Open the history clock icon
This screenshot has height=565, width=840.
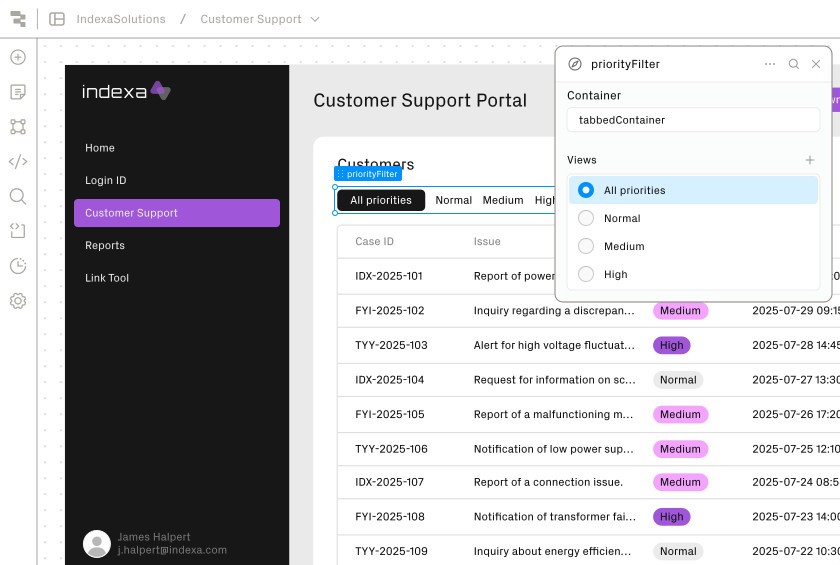coord(18,266)
